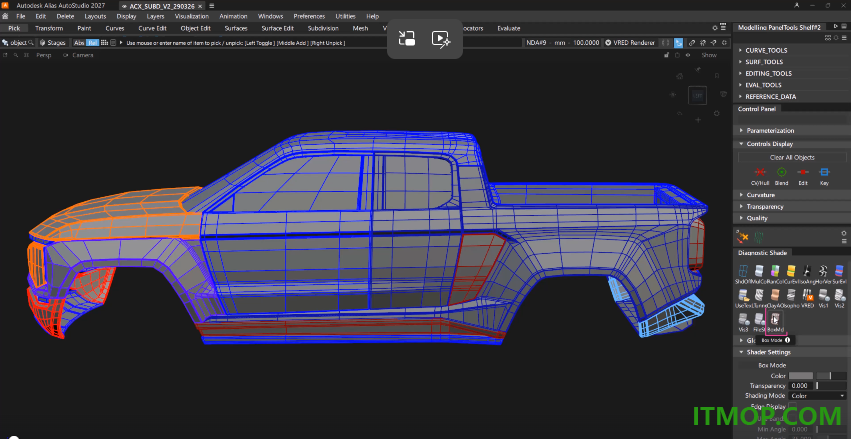Select the Curvature Evaluation shader icon
The image size is (851, 439).
pyautogui.click(x=791, y=271)
